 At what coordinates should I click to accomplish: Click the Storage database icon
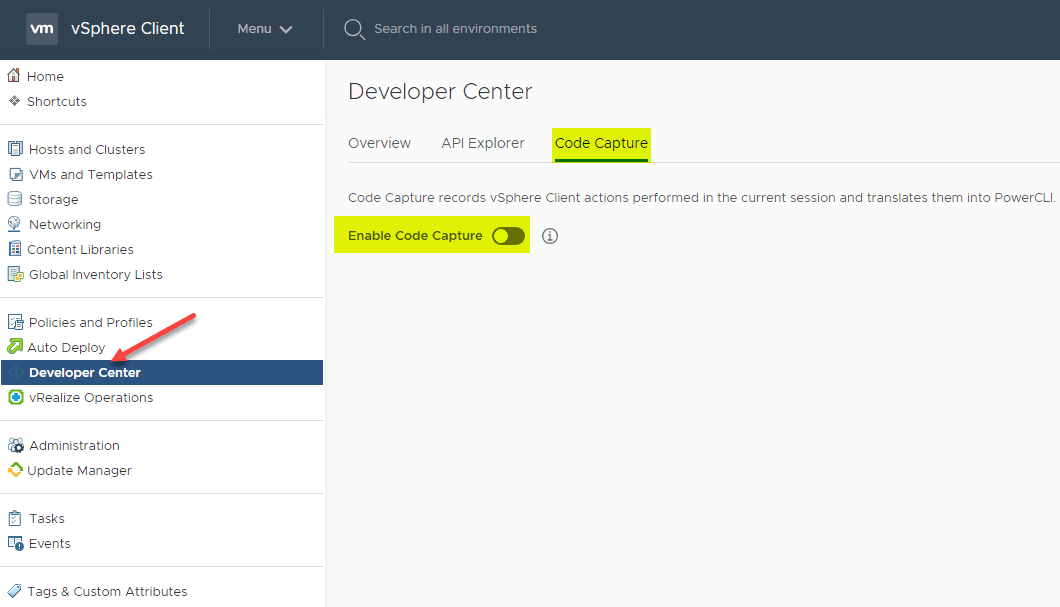(15, 199)
